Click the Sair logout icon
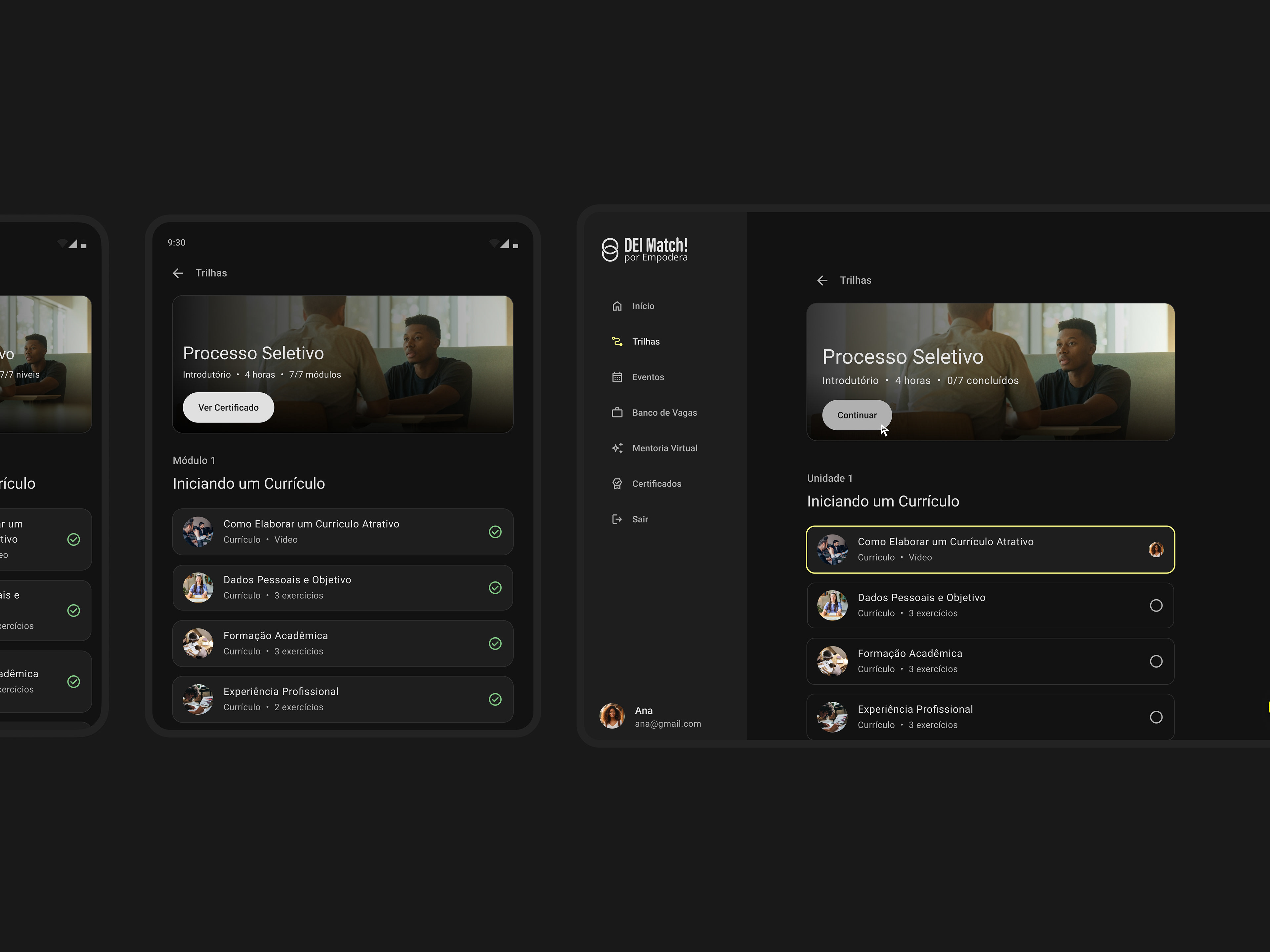The height and width of the screenshot is (952, 1270). [x=616, y=519]
